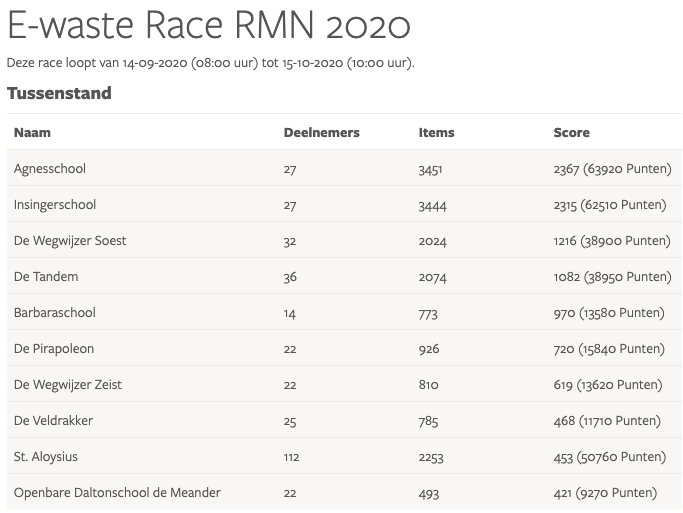Click the Deelnemers column header
Screen dimensions: 683x513
321,132
